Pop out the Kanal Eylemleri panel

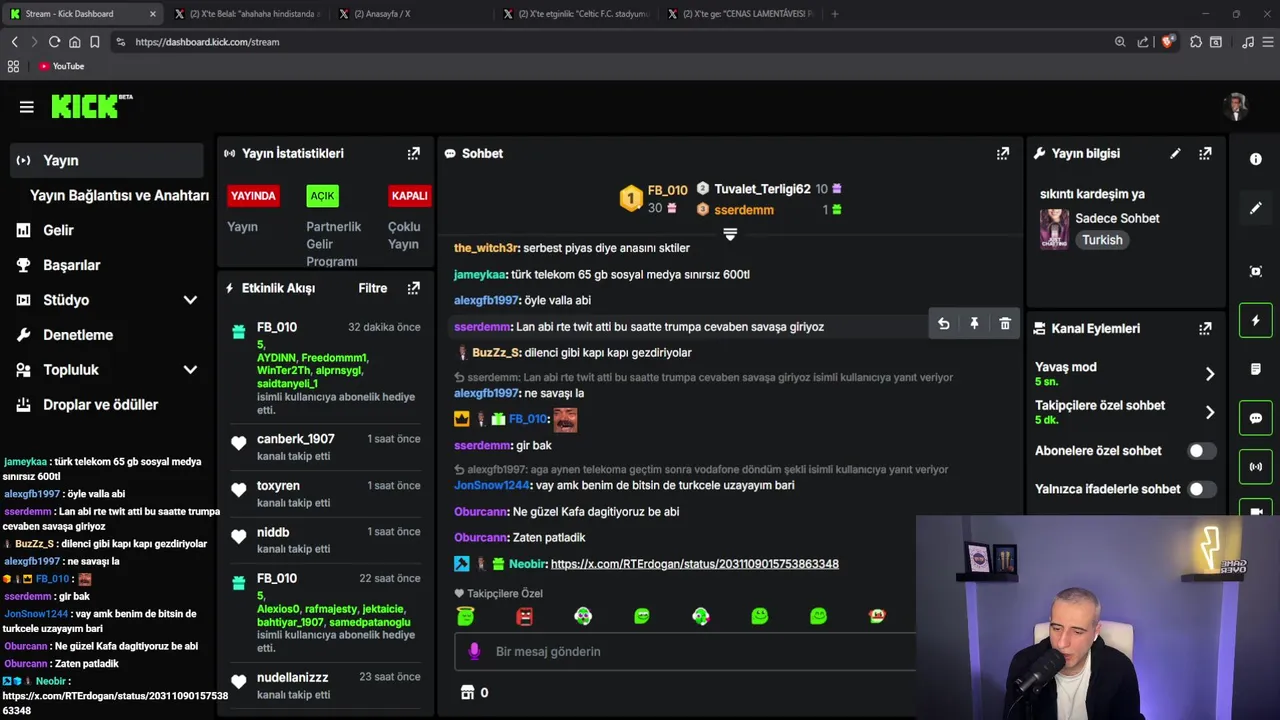1205,328
